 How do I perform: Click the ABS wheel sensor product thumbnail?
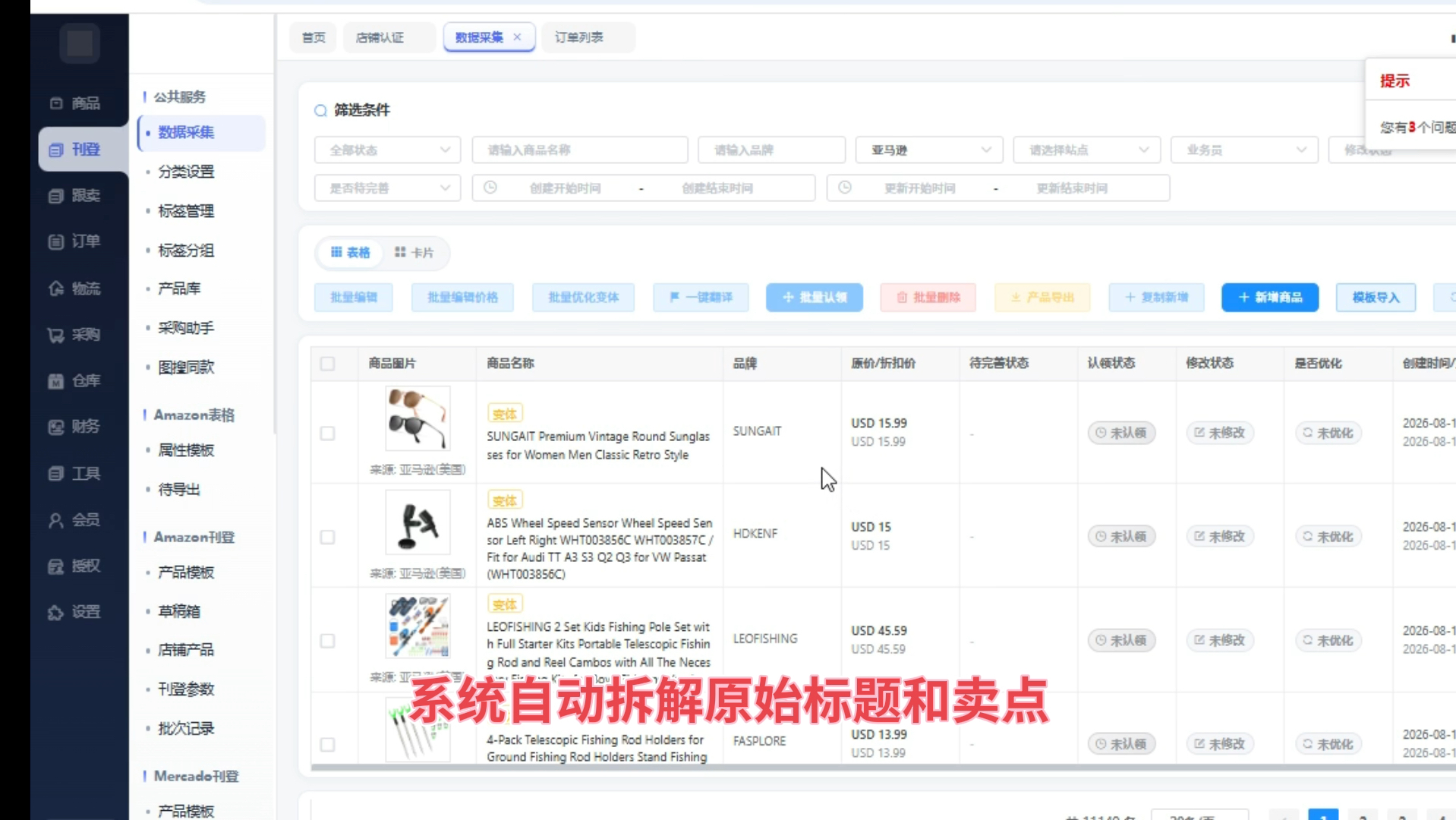point(418,522)
